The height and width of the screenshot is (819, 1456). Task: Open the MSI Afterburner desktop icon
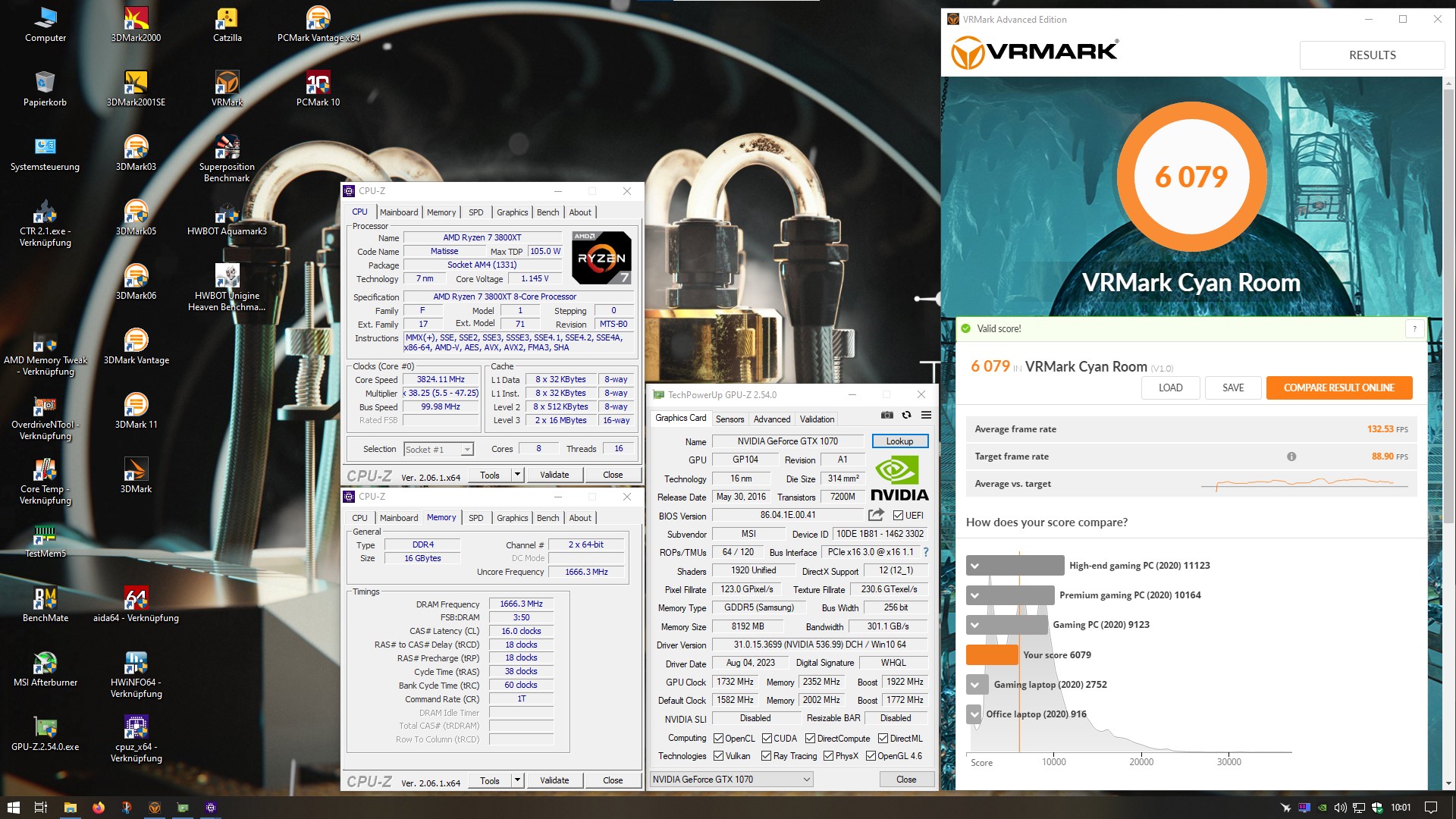[x=45, y=668]
